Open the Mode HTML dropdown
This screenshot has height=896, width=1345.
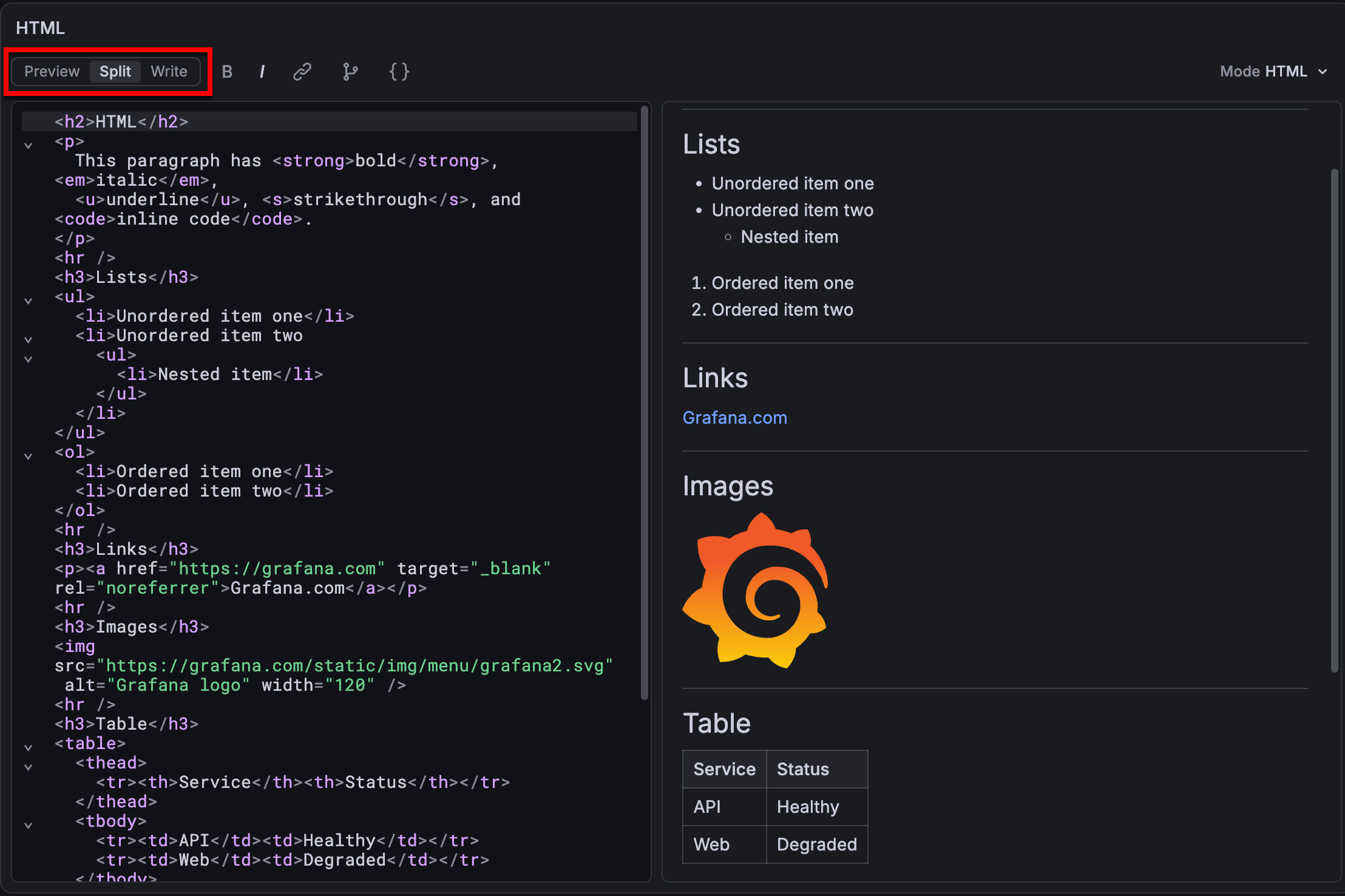coord(1273,72)
